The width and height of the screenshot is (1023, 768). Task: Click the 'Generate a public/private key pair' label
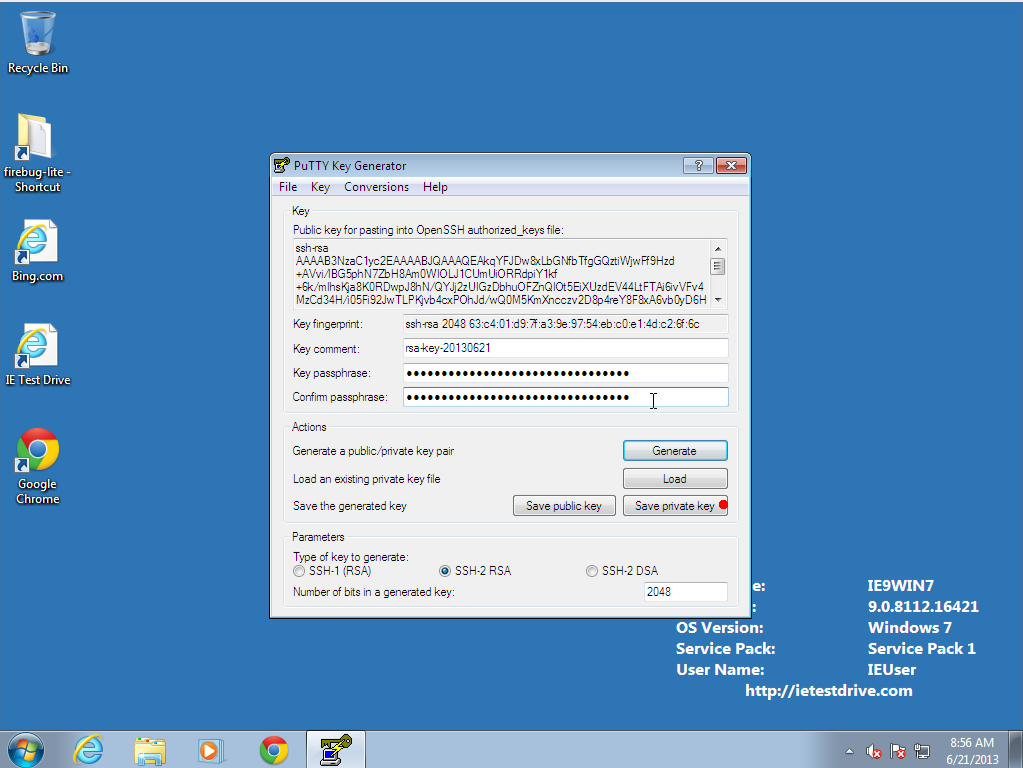tap(373, 451)
